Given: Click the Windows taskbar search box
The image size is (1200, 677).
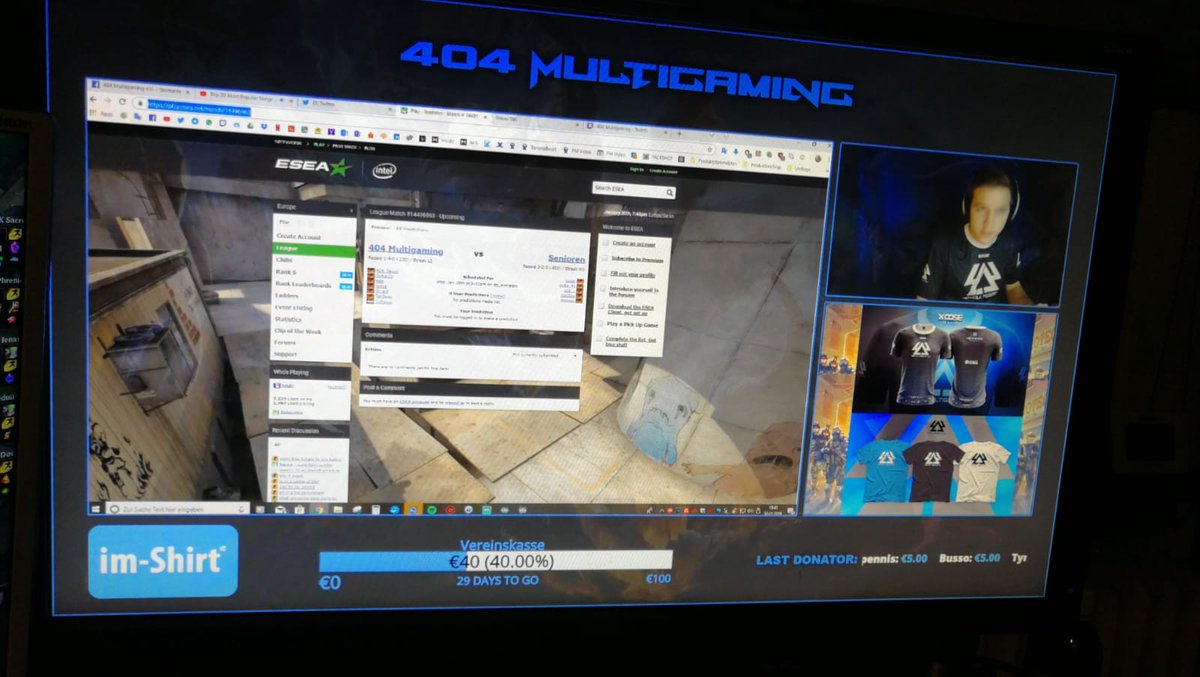Looking at the screenshot, I should (x=176, y=508).
